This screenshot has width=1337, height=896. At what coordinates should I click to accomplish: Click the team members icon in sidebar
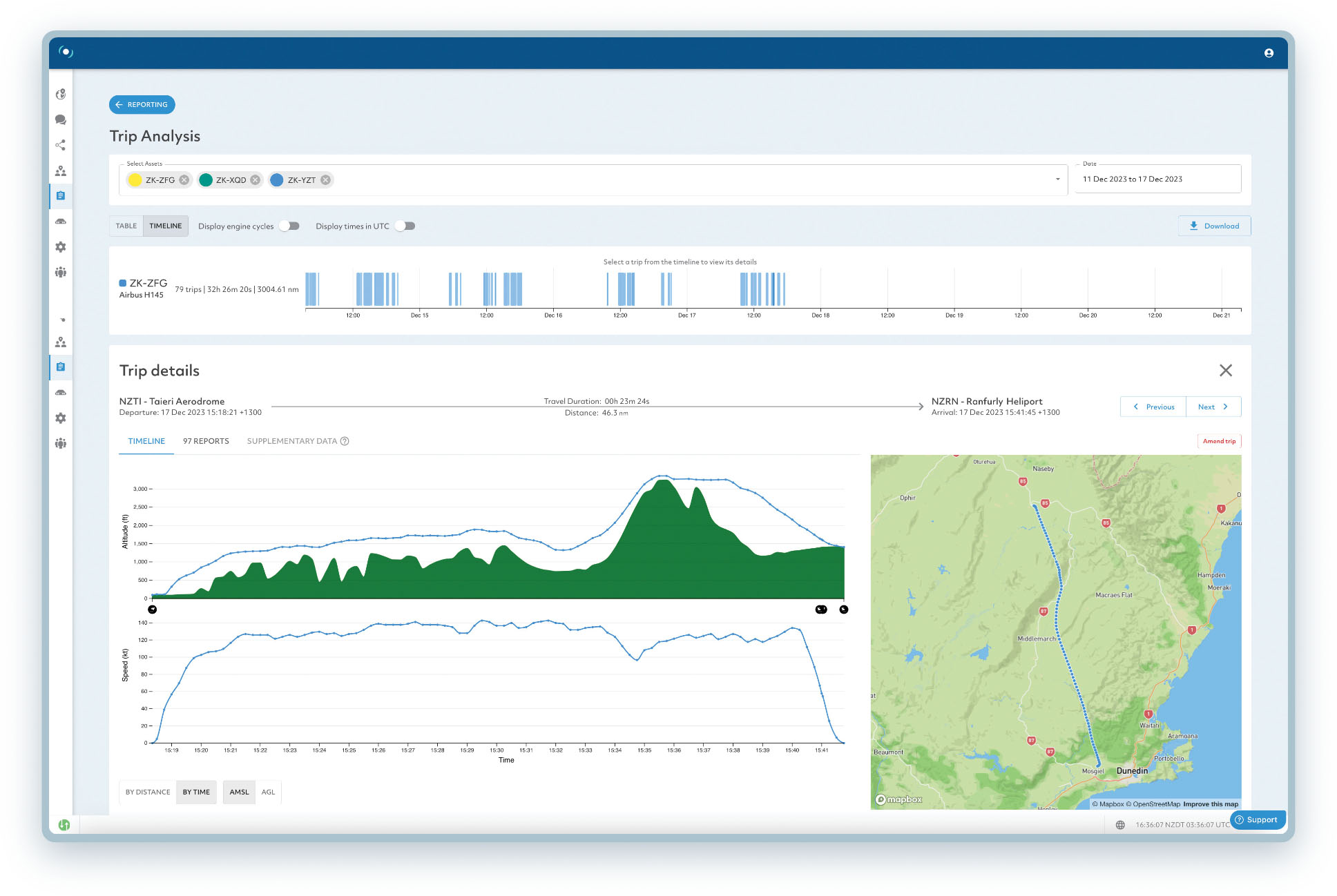61,272
